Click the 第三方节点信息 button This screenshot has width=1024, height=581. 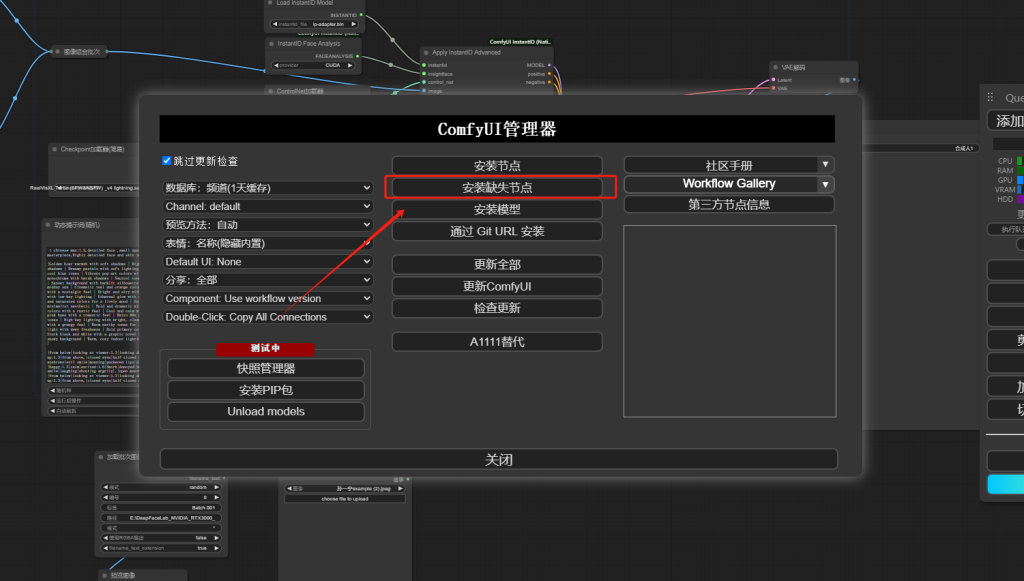tap(729, 204)
